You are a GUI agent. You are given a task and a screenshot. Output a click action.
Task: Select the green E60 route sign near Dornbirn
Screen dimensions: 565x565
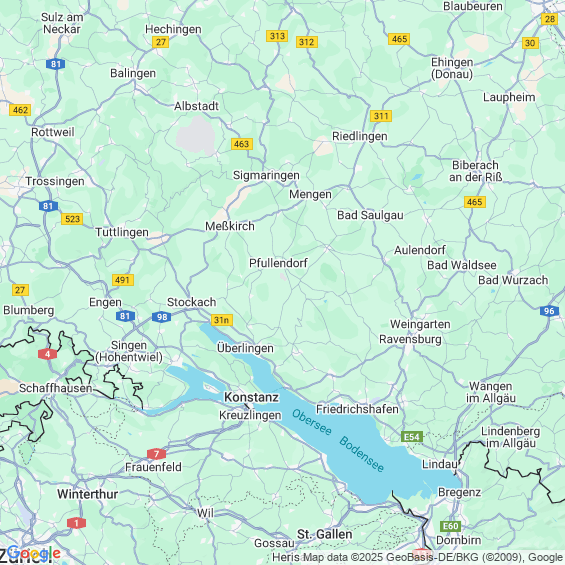(x=450, y=526)
